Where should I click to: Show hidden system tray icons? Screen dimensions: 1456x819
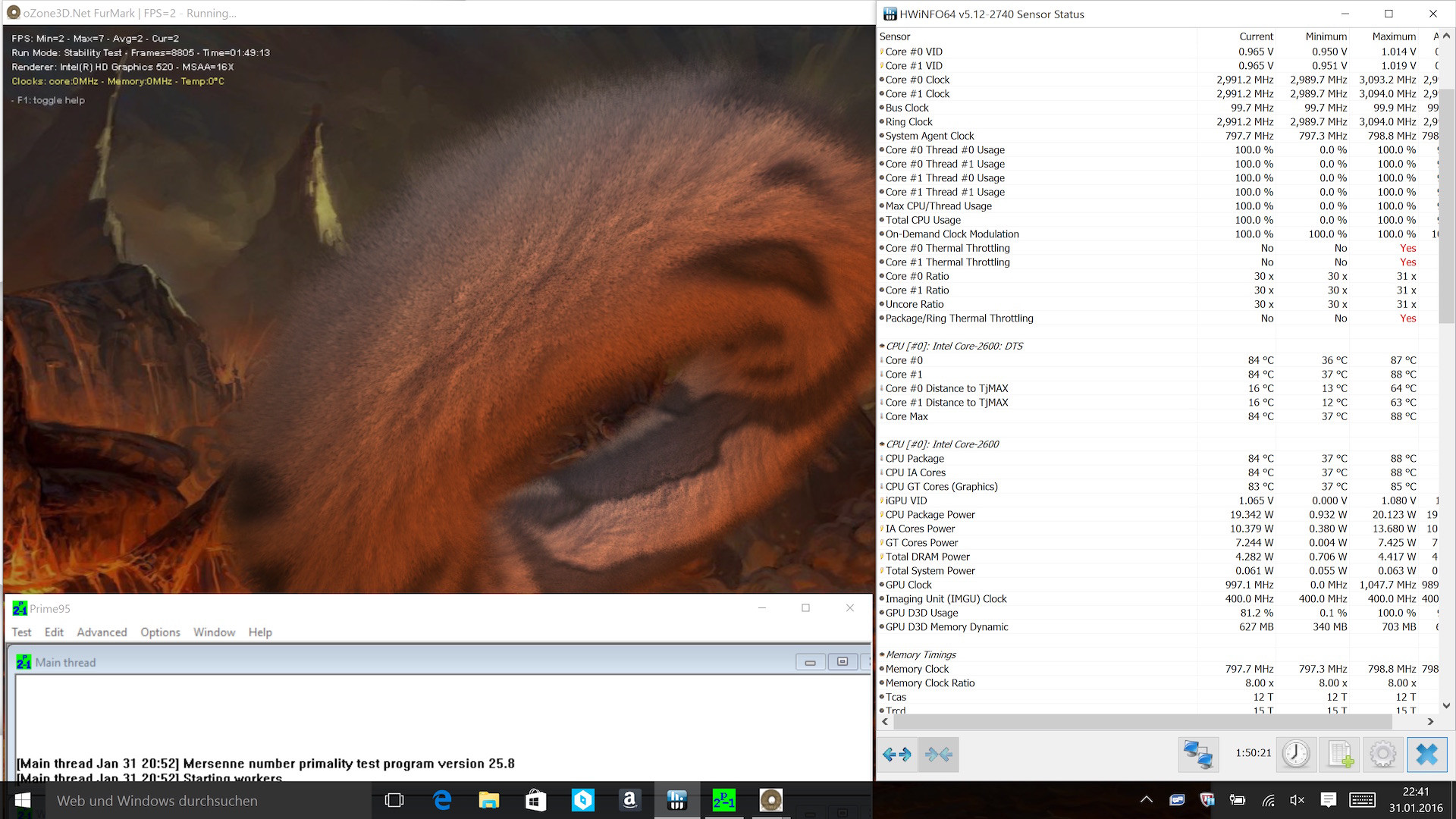point(1146,800)
